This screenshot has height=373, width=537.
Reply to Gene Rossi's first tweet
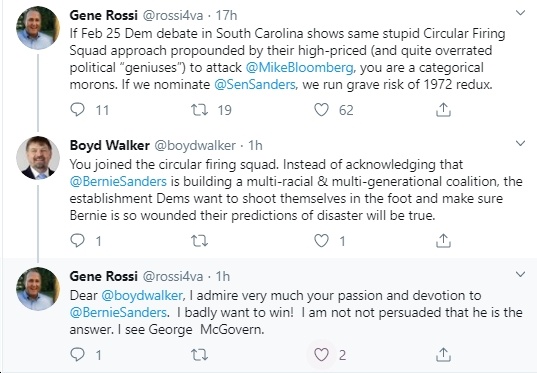coord(77,110)
